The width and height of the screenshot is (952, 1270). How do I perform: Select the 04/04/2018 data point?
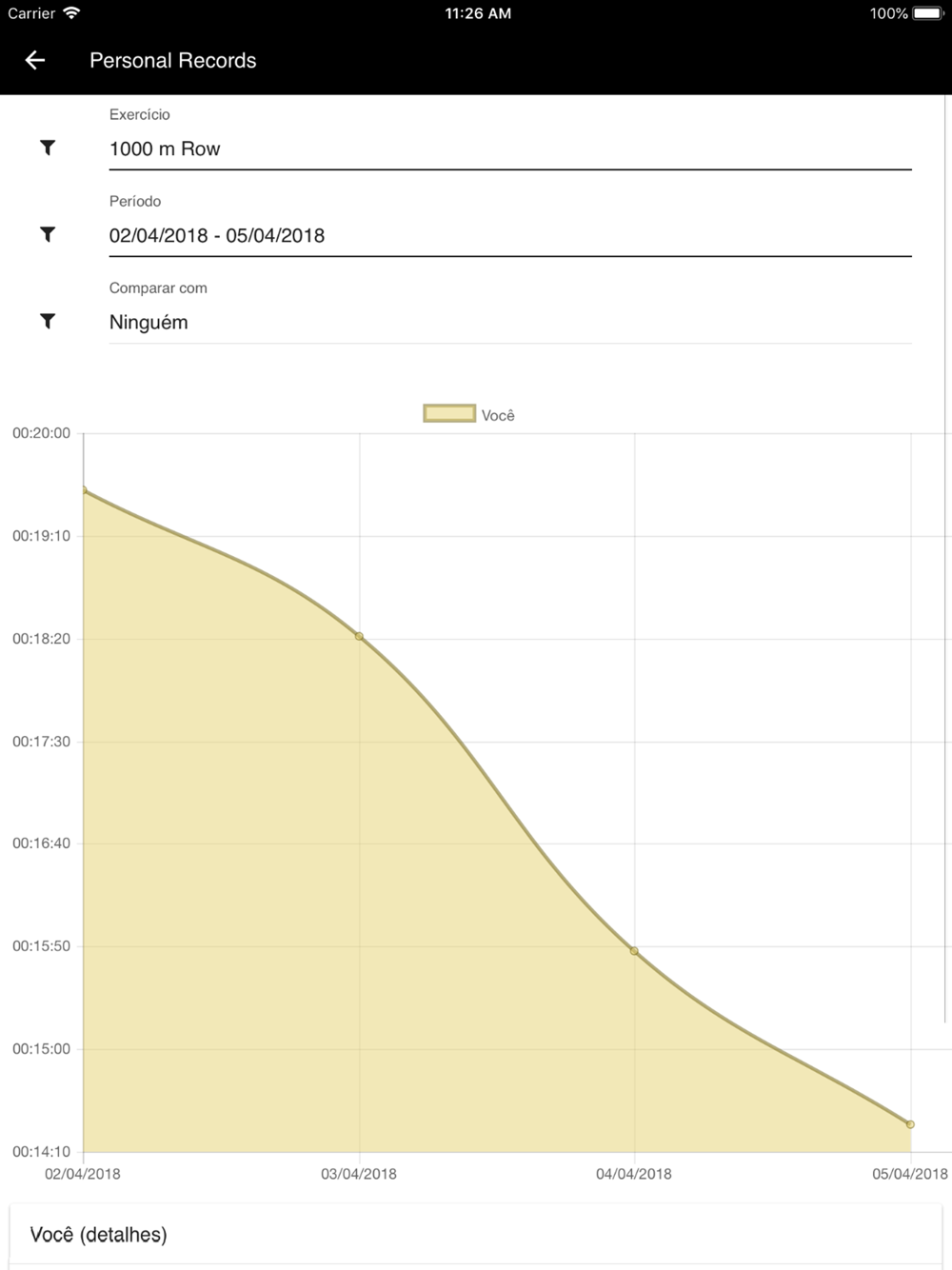click(634, 951)
